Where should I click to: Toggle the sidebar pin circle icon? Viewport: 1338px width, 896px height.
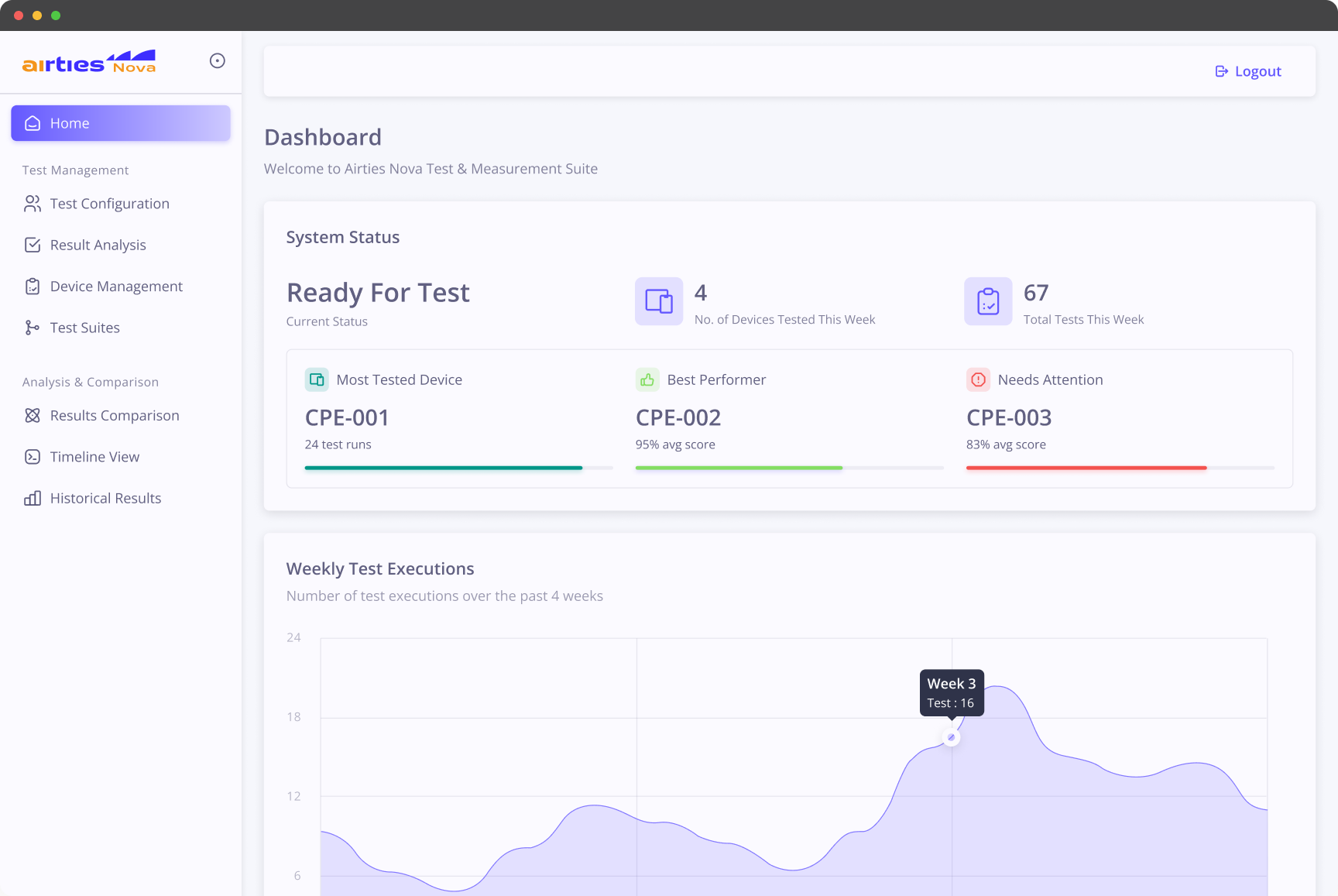click(x=218, y=60)
